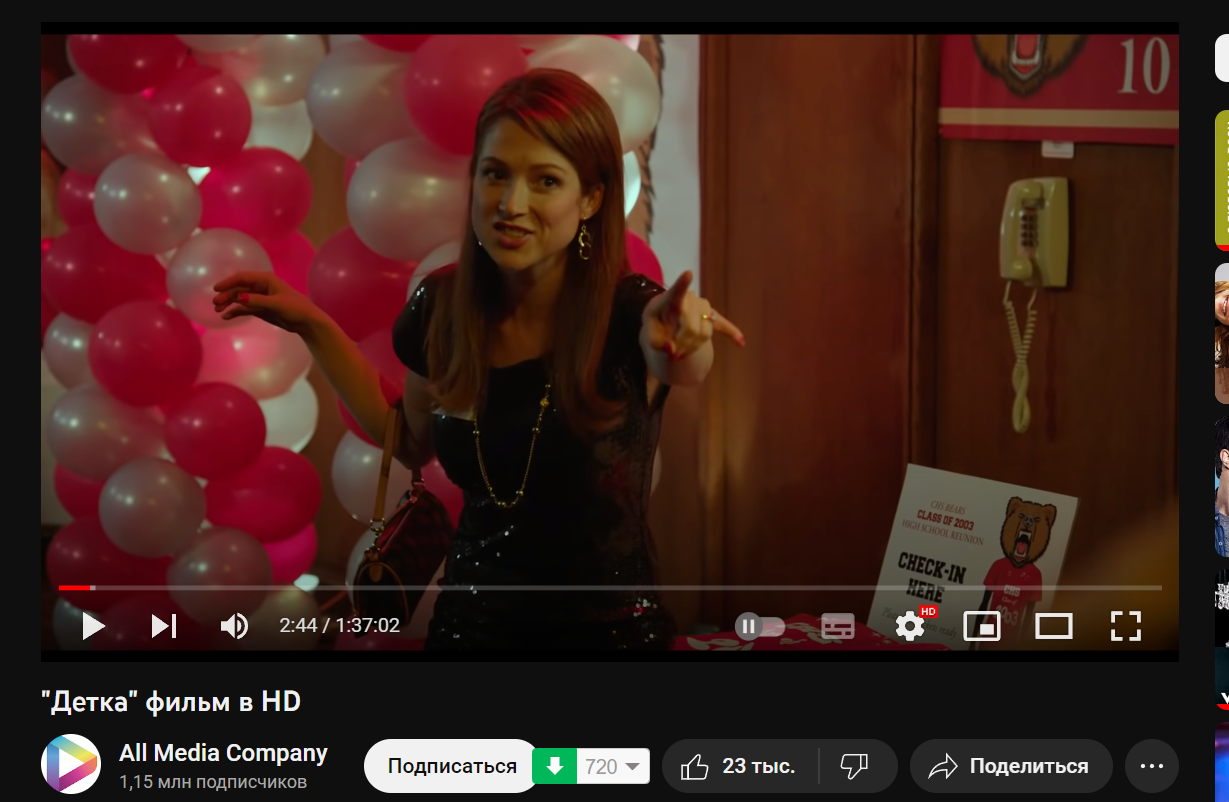Image resolution: width=1229 pixels, height=802 pixels.
Task: Open the three-dot more actions menu
Action: 1152,766
